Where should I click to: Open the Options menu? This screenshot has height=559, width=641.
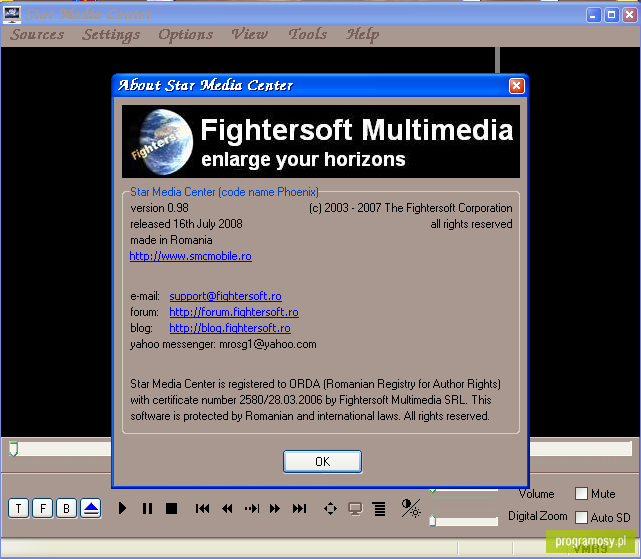186,35
